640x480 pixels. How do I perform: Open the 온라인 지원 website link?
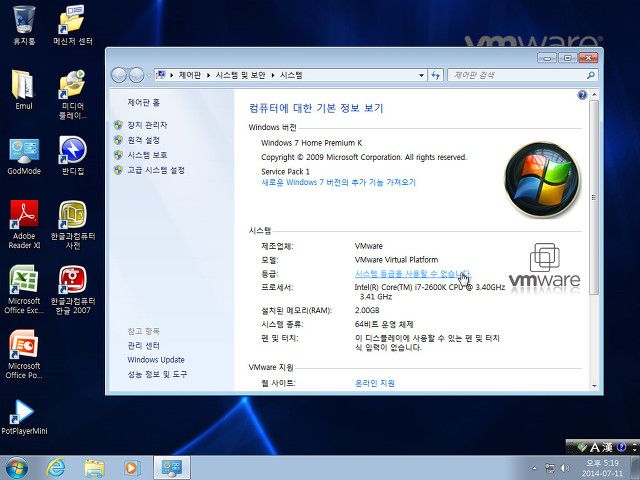click(375, 383)
